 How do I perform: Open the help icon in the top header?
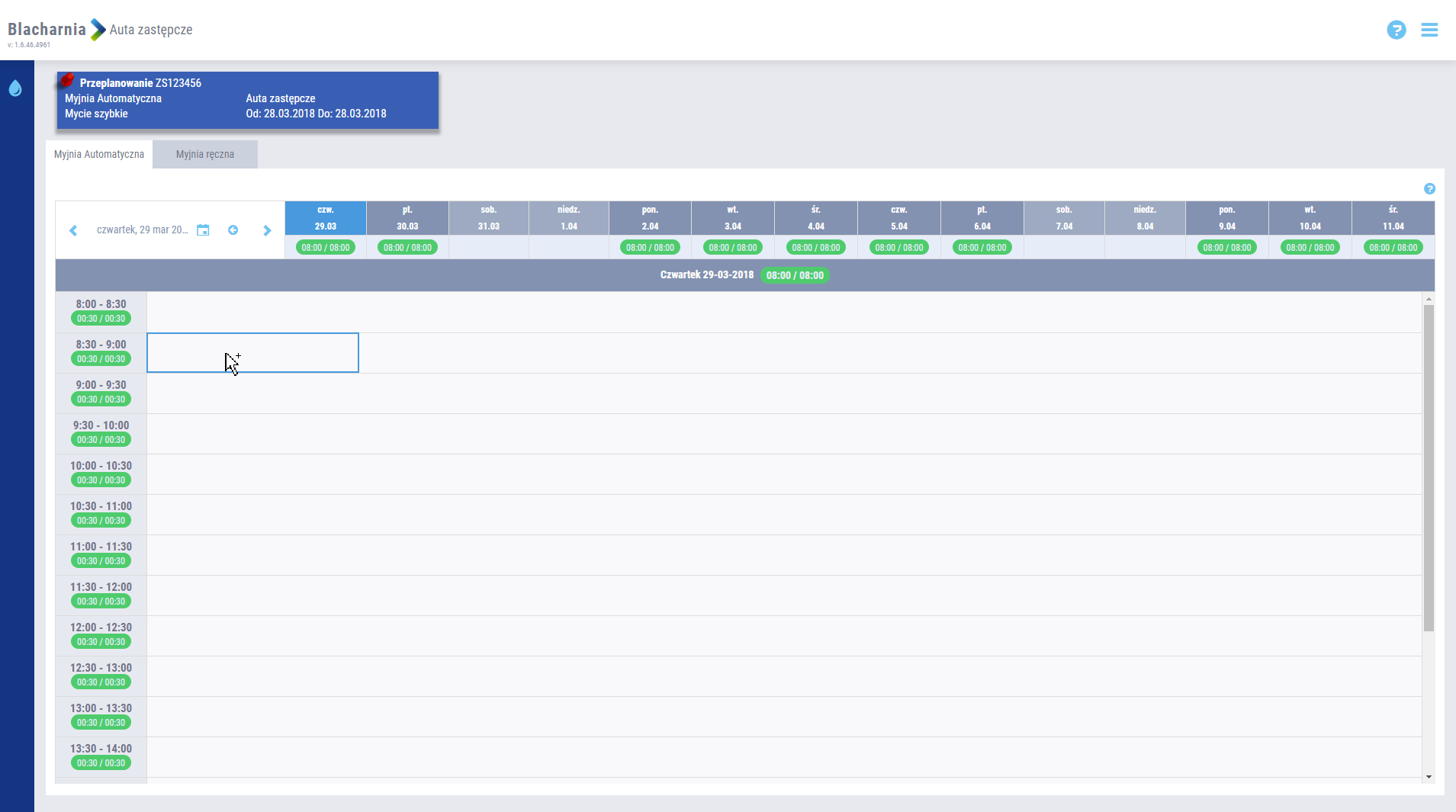point(1396,30)
